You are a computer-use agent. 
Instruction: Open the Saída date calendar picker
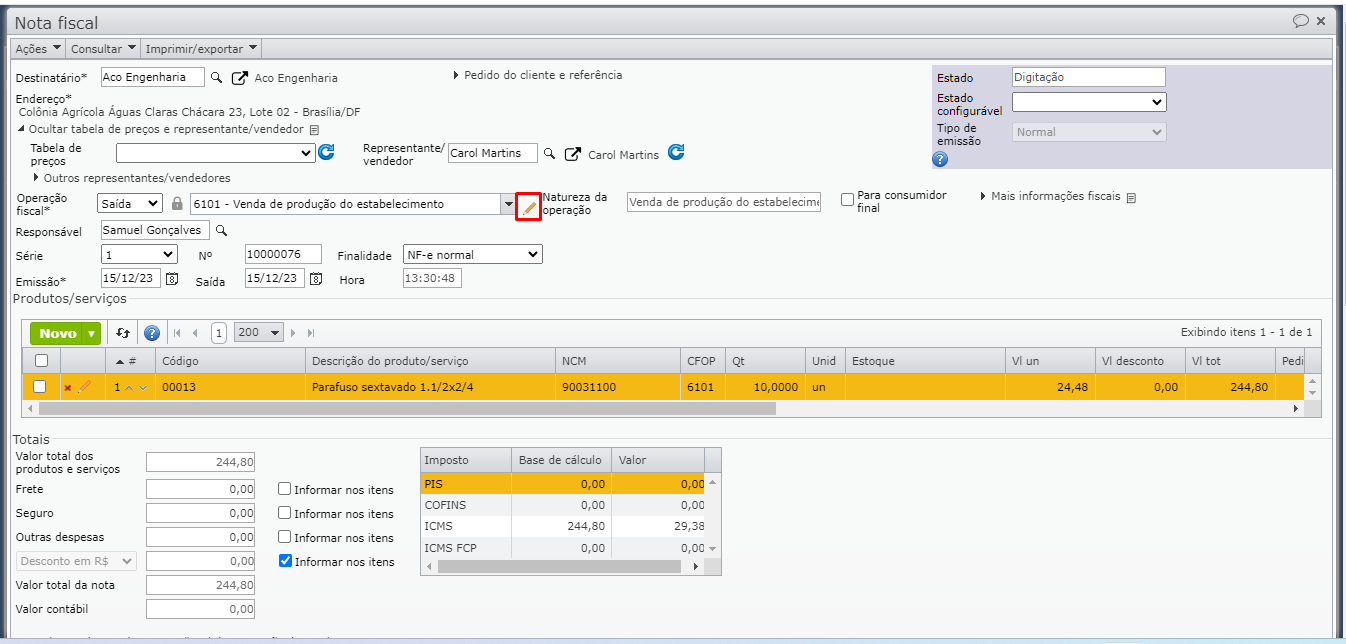(x=316, y=279)
